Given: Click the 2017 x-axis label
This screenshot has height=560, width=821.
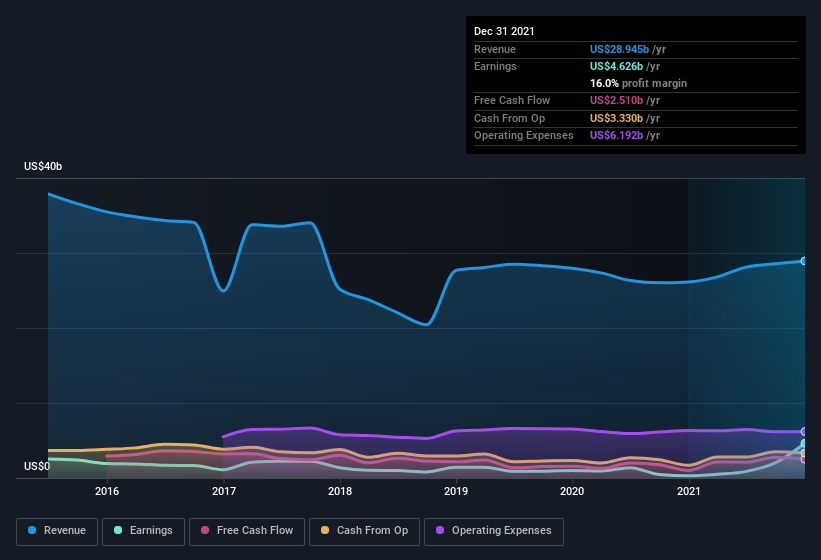Looking at the screenshot, I should (224, 491).
